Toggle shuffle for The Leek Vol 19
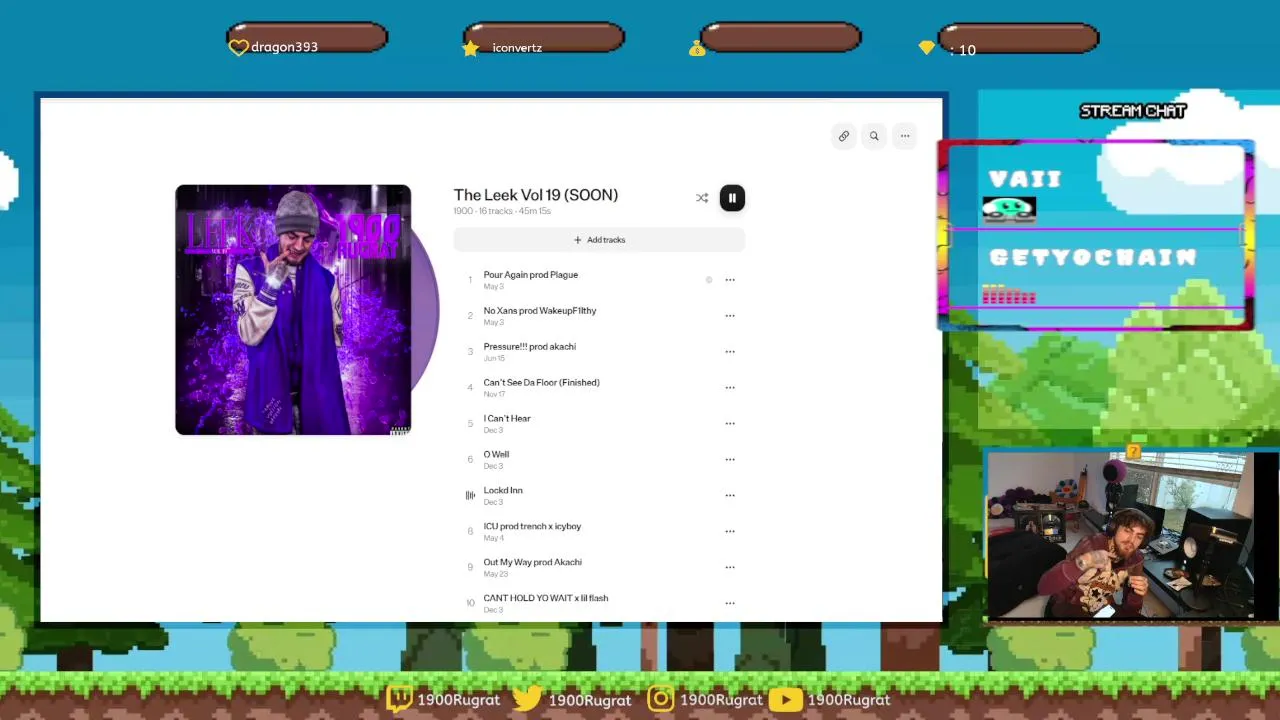 [702, 198]
